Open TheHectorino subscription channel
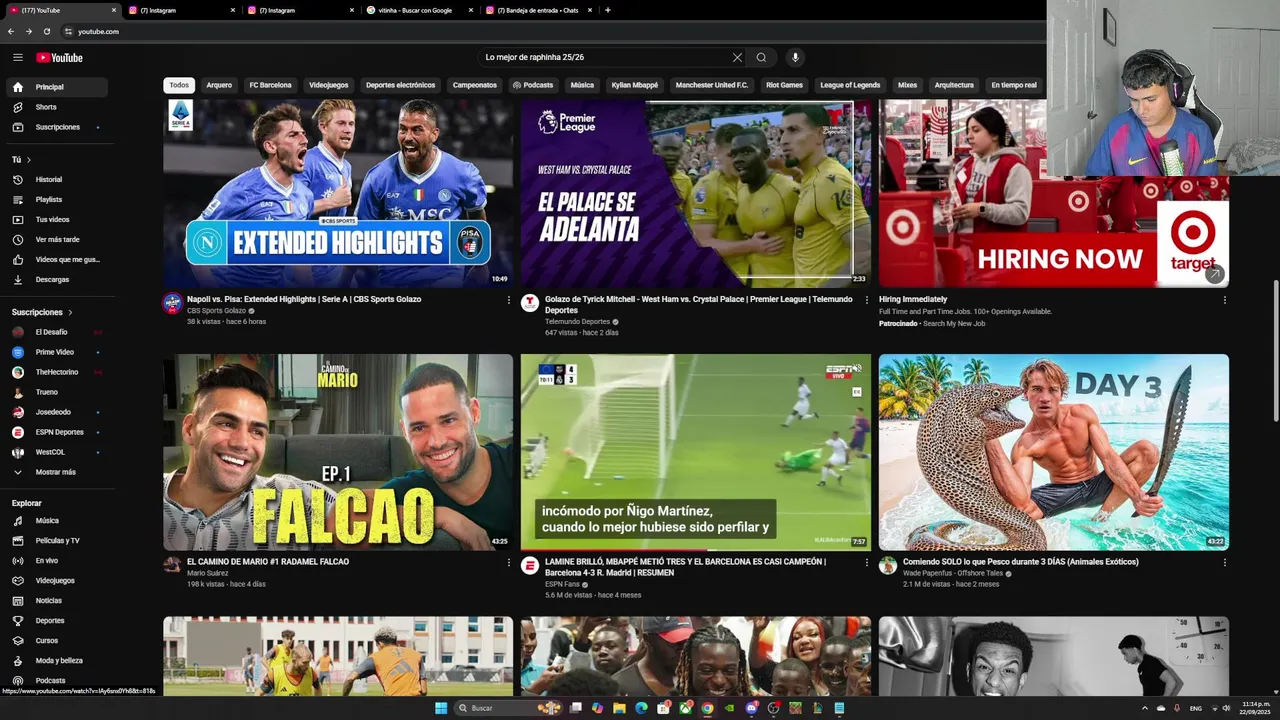This screenshot has height=720, width=1280. [55, 372]
